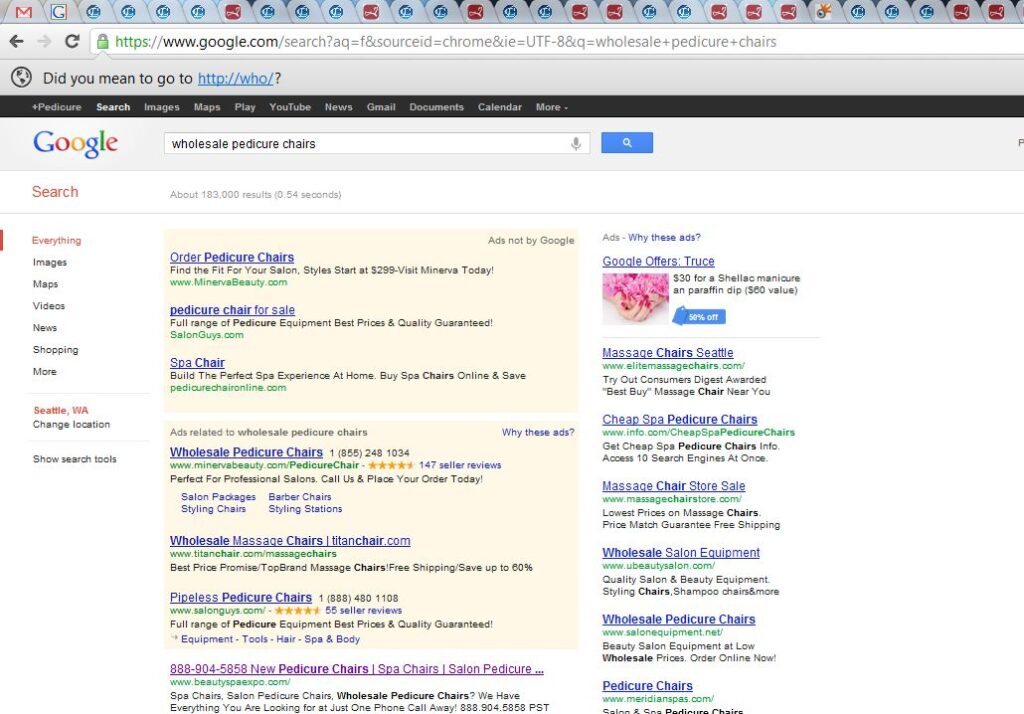Image resolution: width=1024 pixels, height=714 pixels.
Task: Open the Pipeless Pedicure Chairs ad
Action: [241, 598]
